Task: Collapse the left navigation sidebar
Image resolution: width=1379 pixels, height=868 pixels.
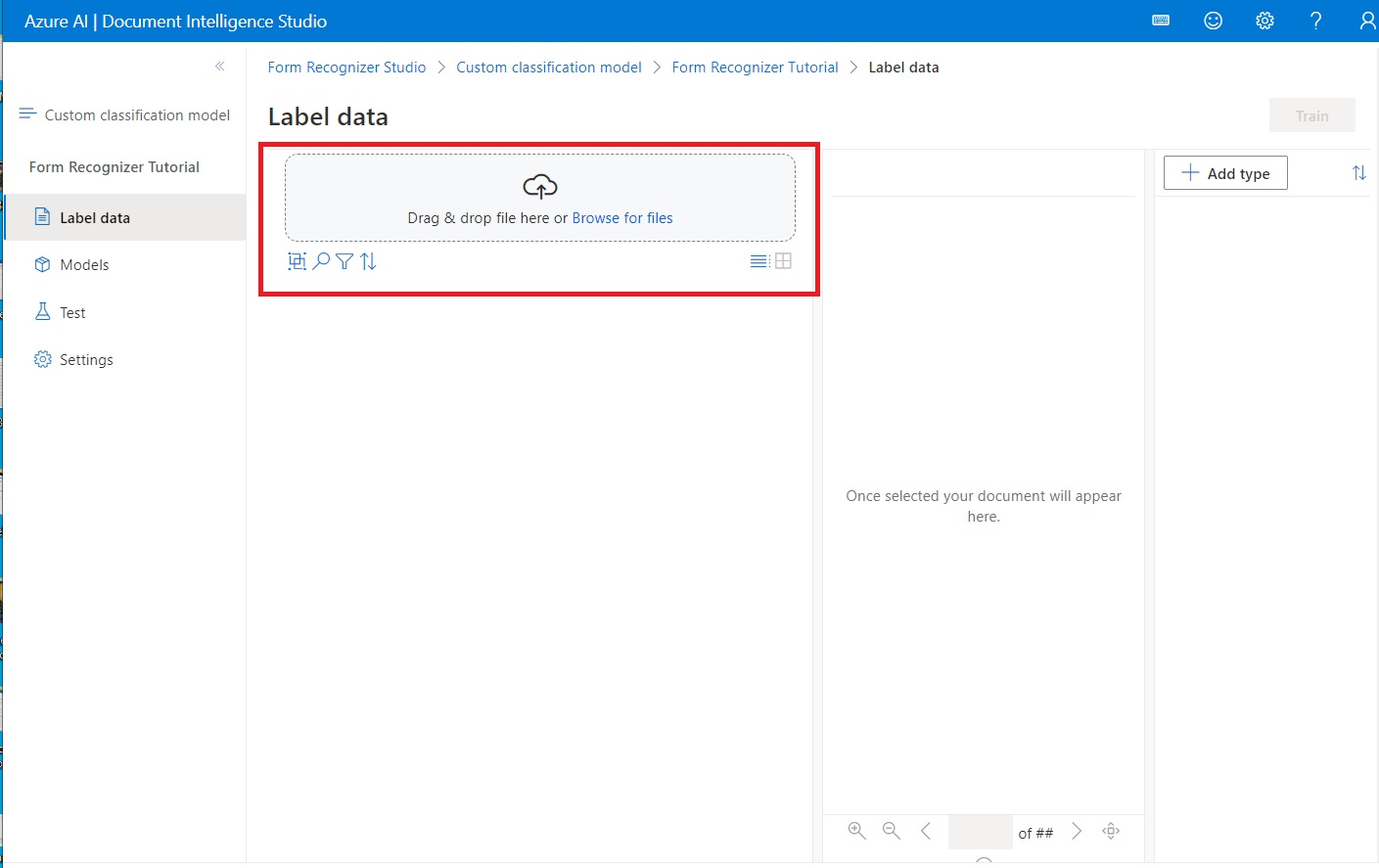Action: pyautogui.click(x=219, y=67)
